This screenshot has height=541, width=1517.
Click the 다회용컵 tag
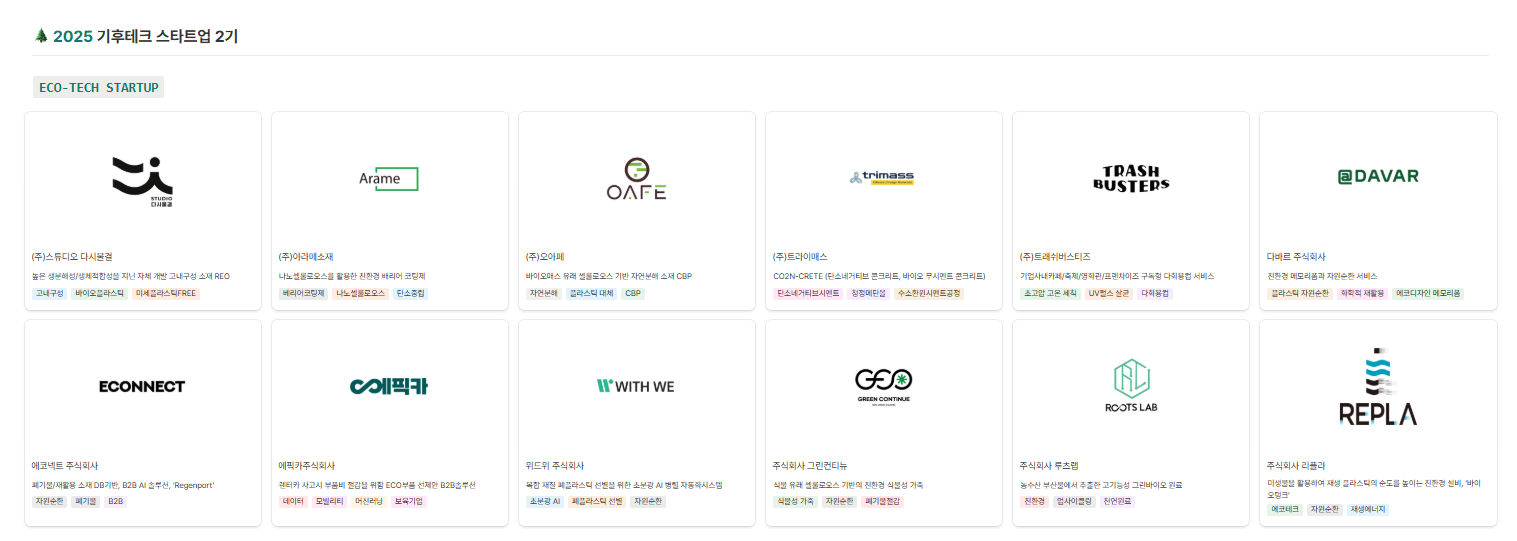coord(1155,294)
